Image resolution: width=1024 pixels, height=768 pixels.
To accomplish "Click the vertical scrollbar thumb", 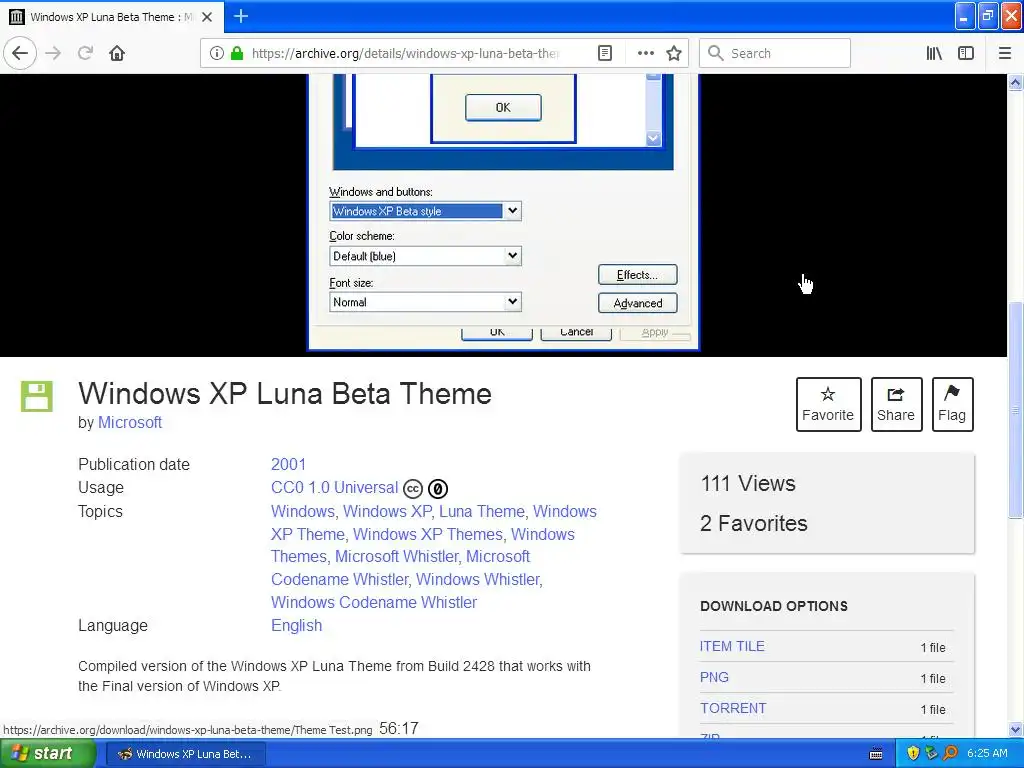I will (1015, 410).
